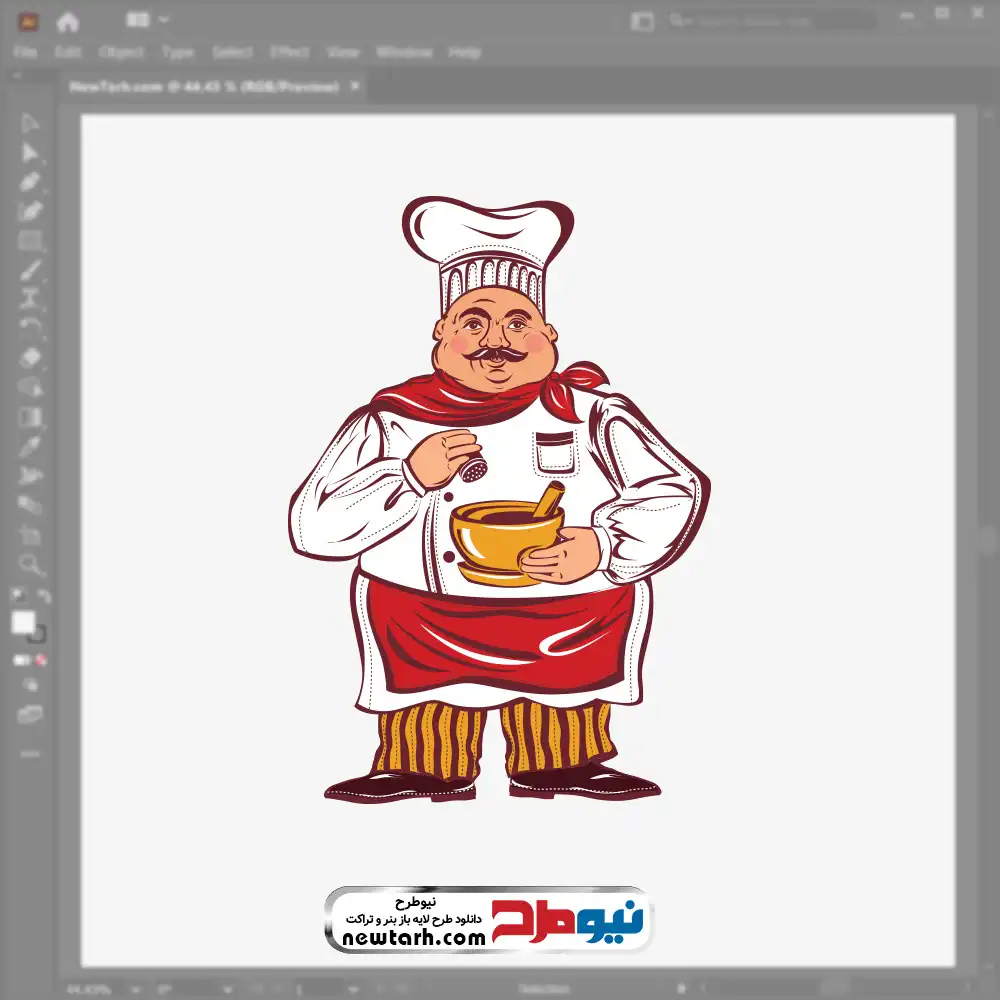Select the Eraser tool

click(30, 357)
